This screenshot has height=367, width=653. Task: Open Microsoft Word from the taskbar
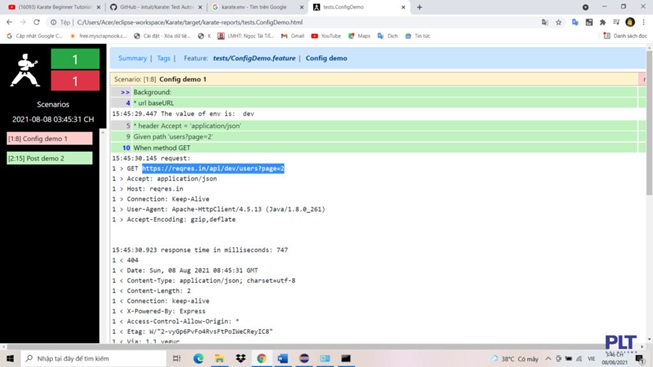click(x=283, y=358)
